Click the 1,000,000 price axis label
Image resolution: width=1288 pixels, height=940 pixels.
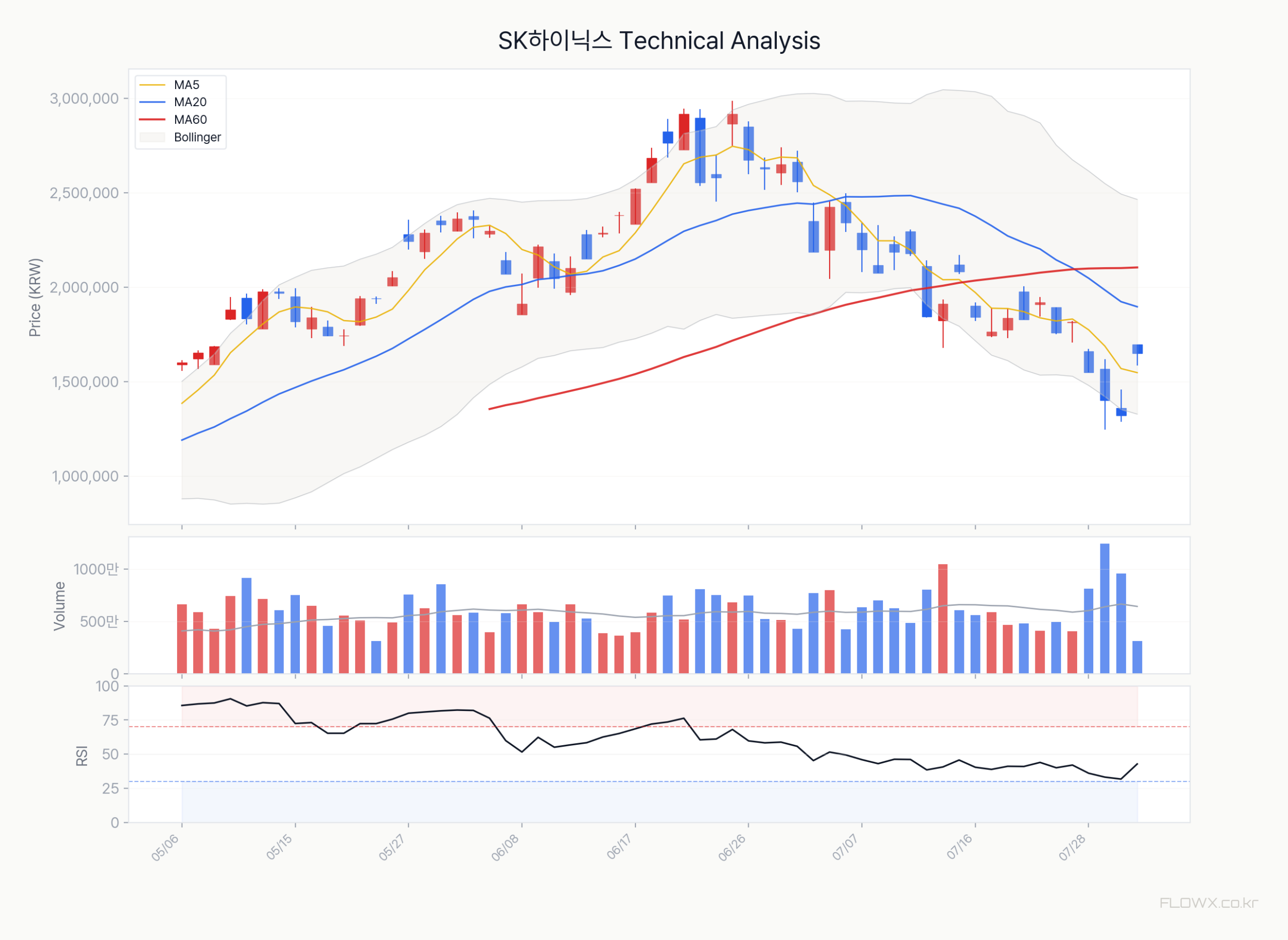(x=86, y=477)
